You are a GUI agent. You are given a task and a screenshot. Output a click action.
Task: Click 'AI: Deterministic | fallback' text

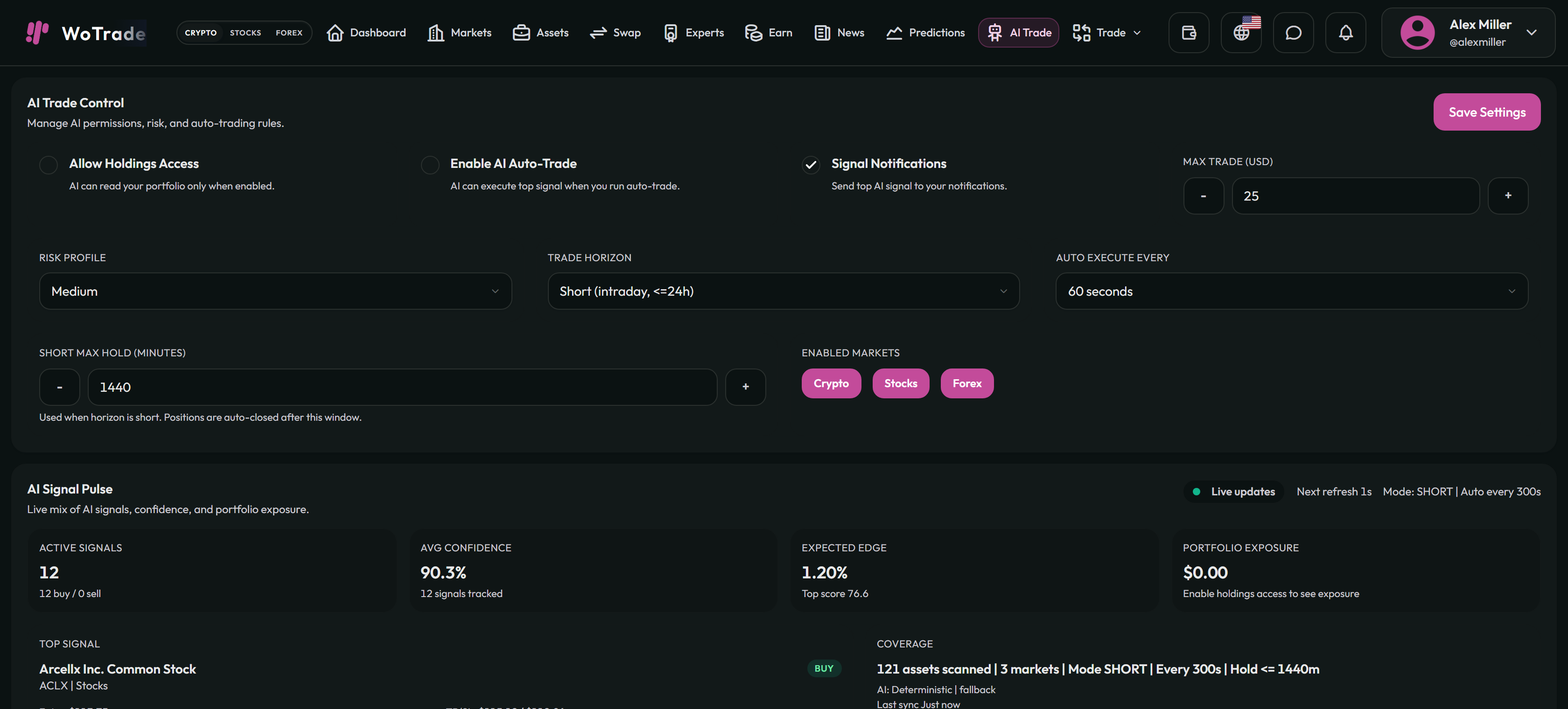tap(936, 689)
